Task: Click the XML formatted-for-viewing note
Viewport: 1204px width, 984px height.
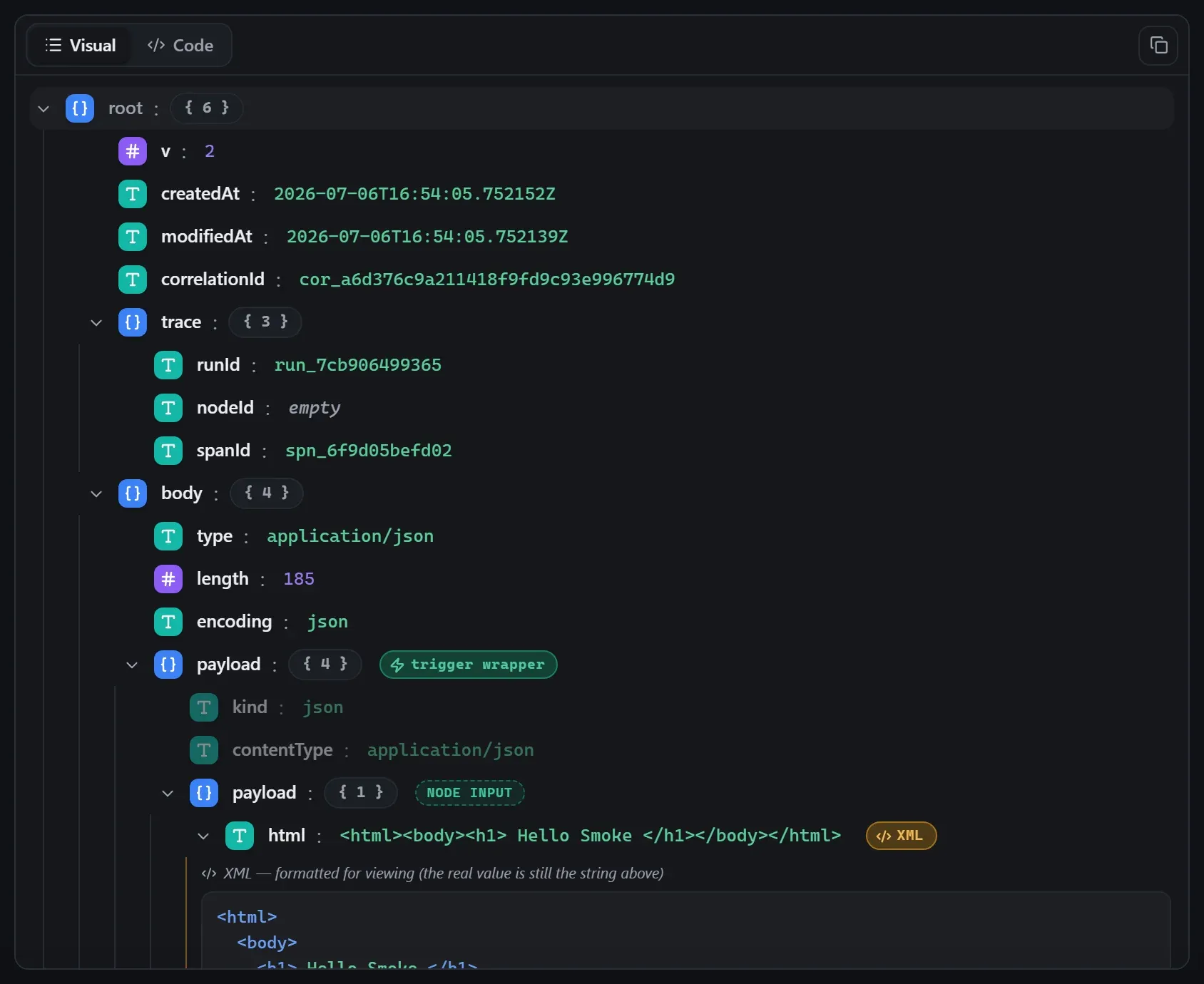Action: (x=432, y=873)
